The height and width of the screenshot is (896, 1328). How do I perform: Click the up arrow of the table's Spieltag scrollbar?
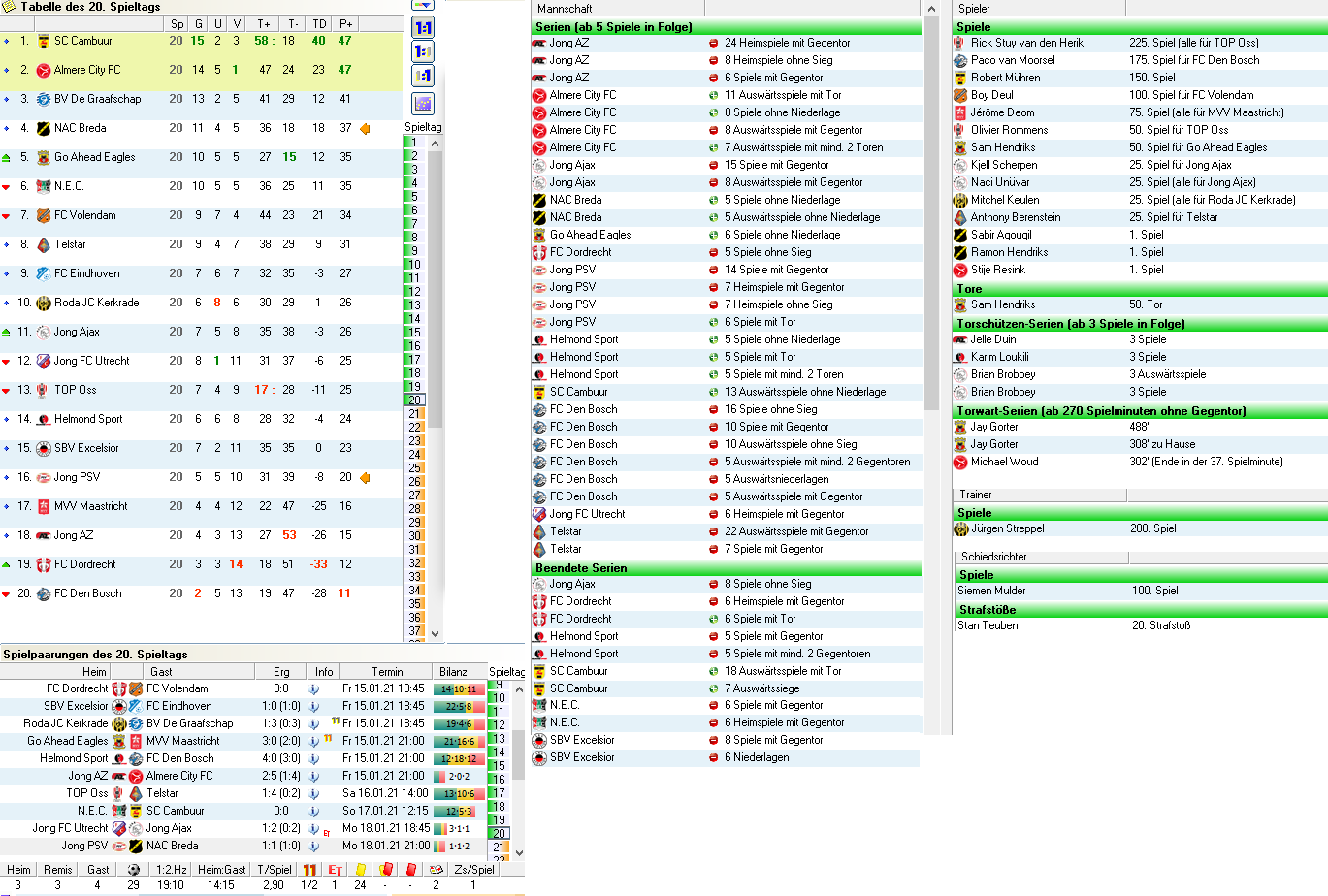pyautogui.click(x=436, y=144)
